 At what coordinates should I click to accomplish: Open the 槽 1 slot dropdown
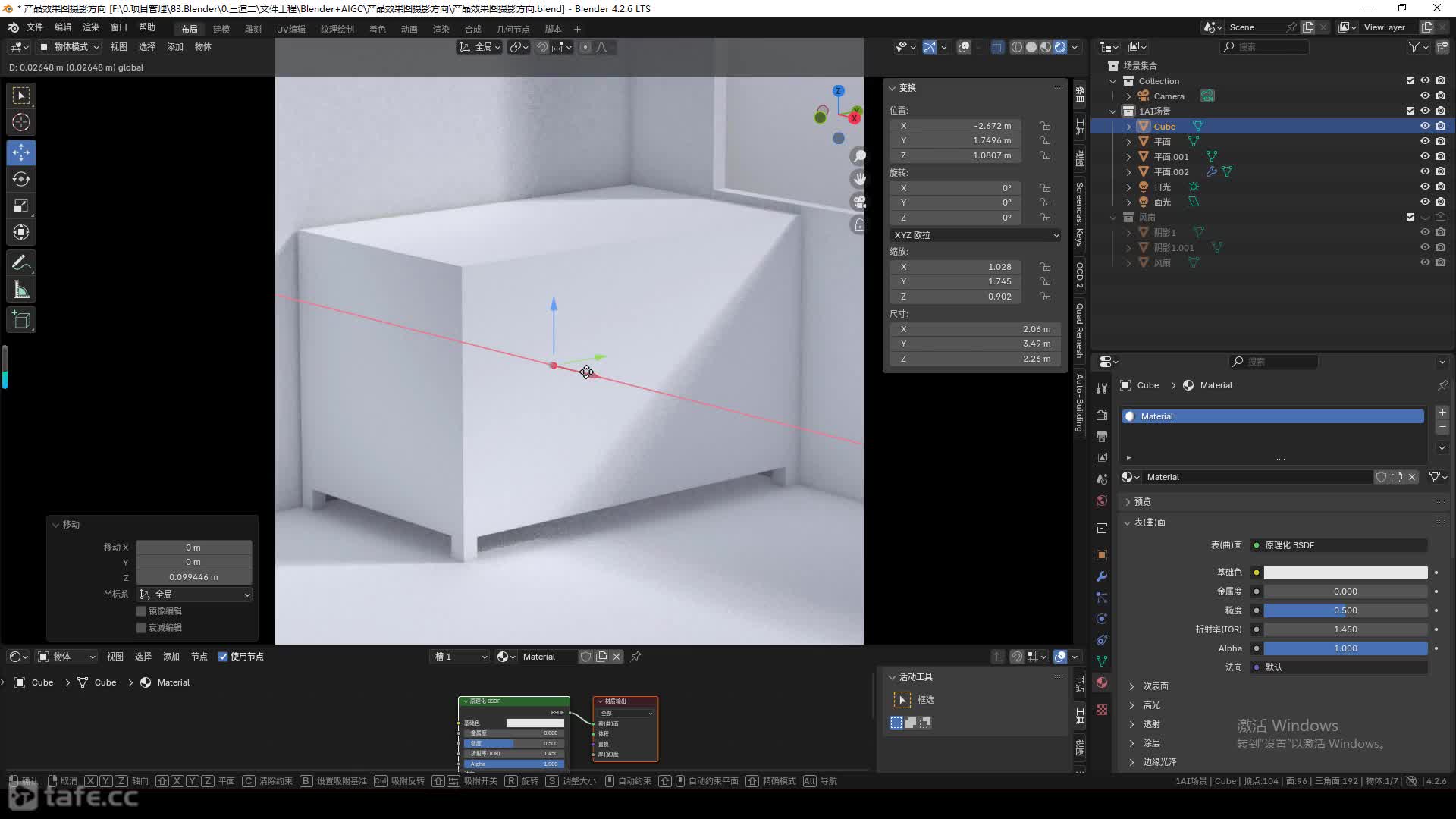[x=460, y=657]
